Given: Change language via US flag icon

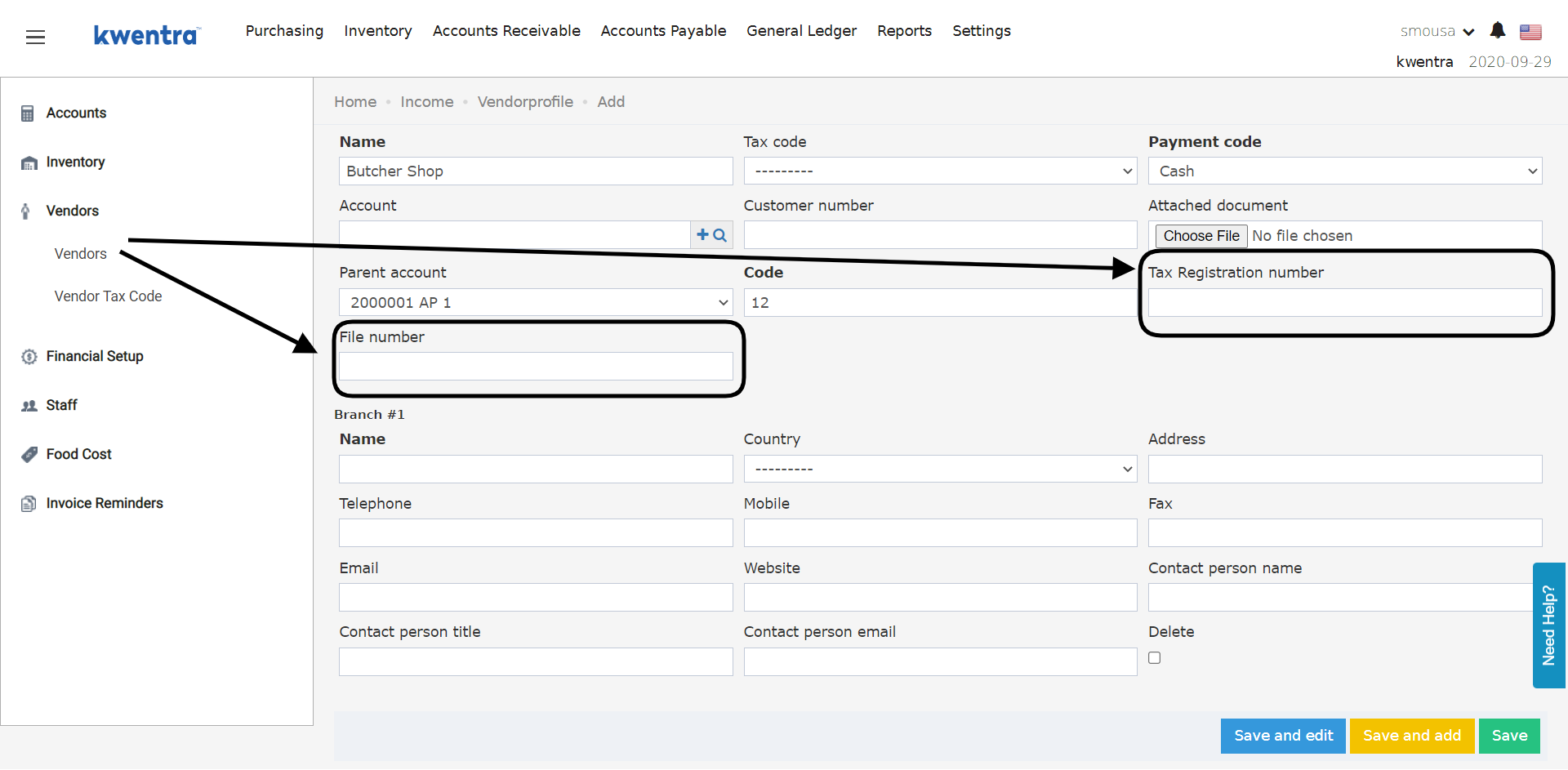Looking at the screenshot, I should point(1530,32).
